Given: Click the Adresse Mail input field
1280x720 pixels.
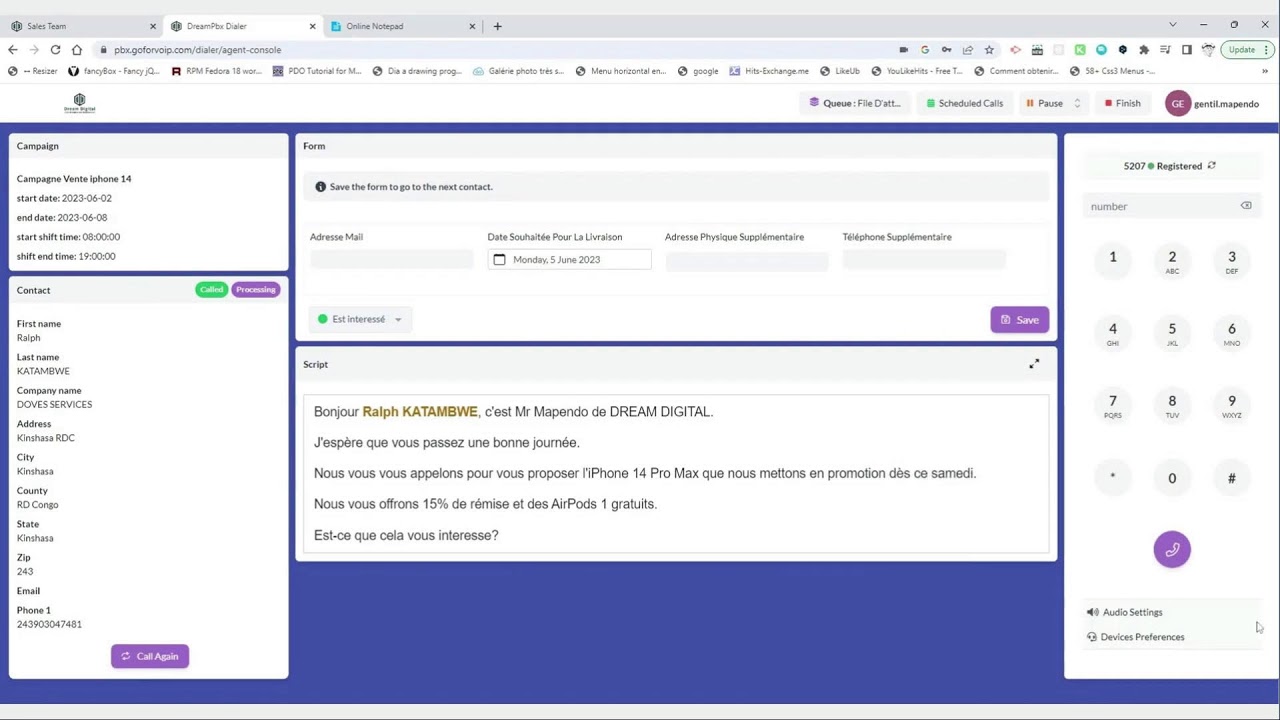Looking at the screenshot, I should click(x=391, y=260).
